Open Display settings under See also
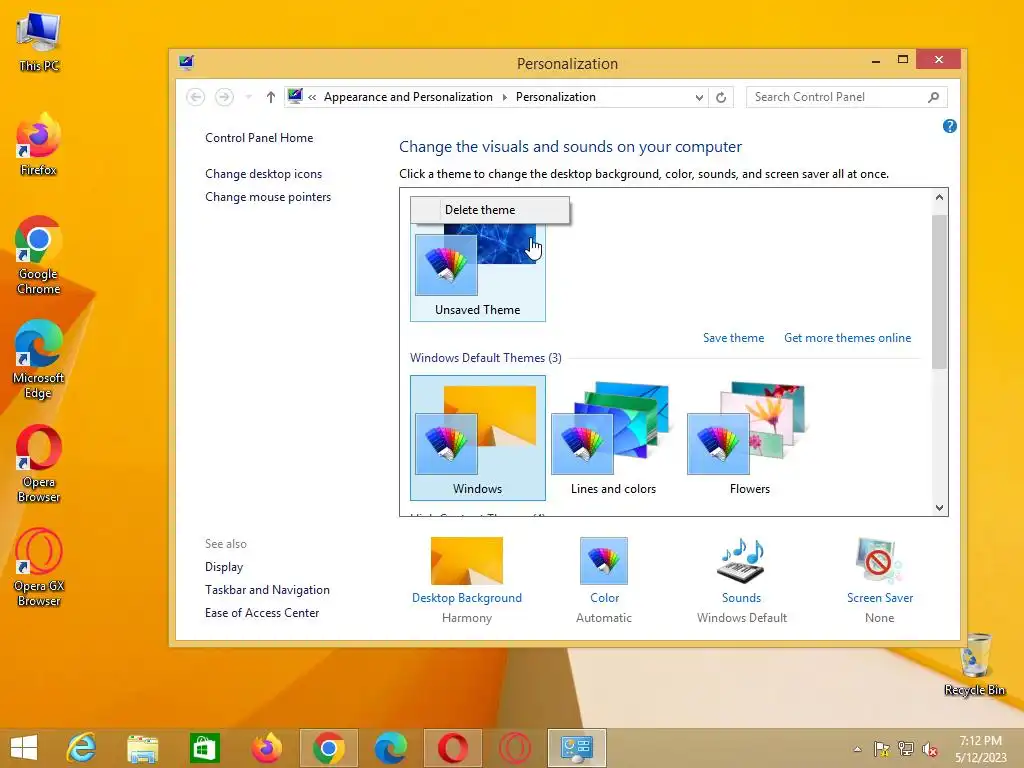This screenshot has height=768, width=1024. pyautogui.click(x=224, y=567)
